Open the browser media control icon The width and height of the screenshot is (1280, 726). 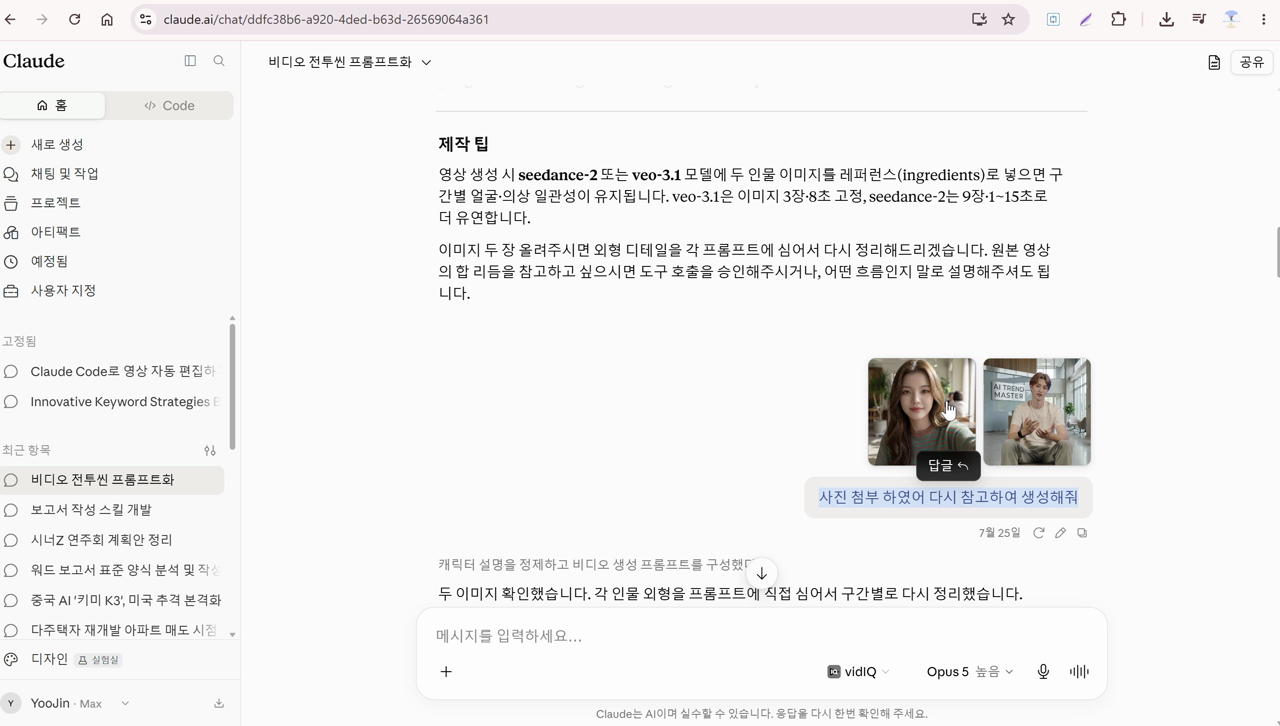(x=1199, y=19)
